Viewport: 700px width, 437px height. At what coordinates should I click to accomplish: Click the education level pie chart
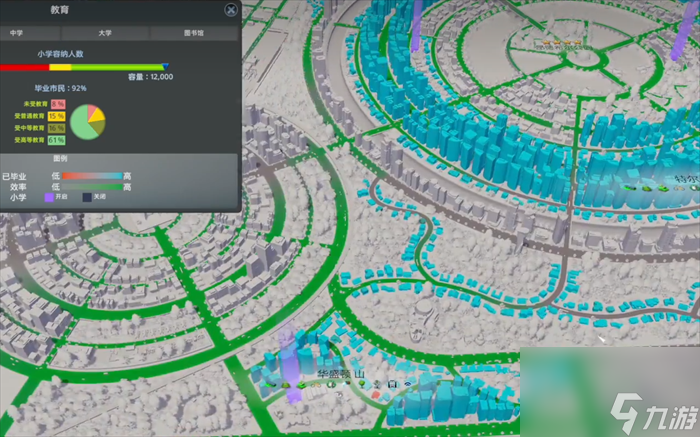[88, 122]
